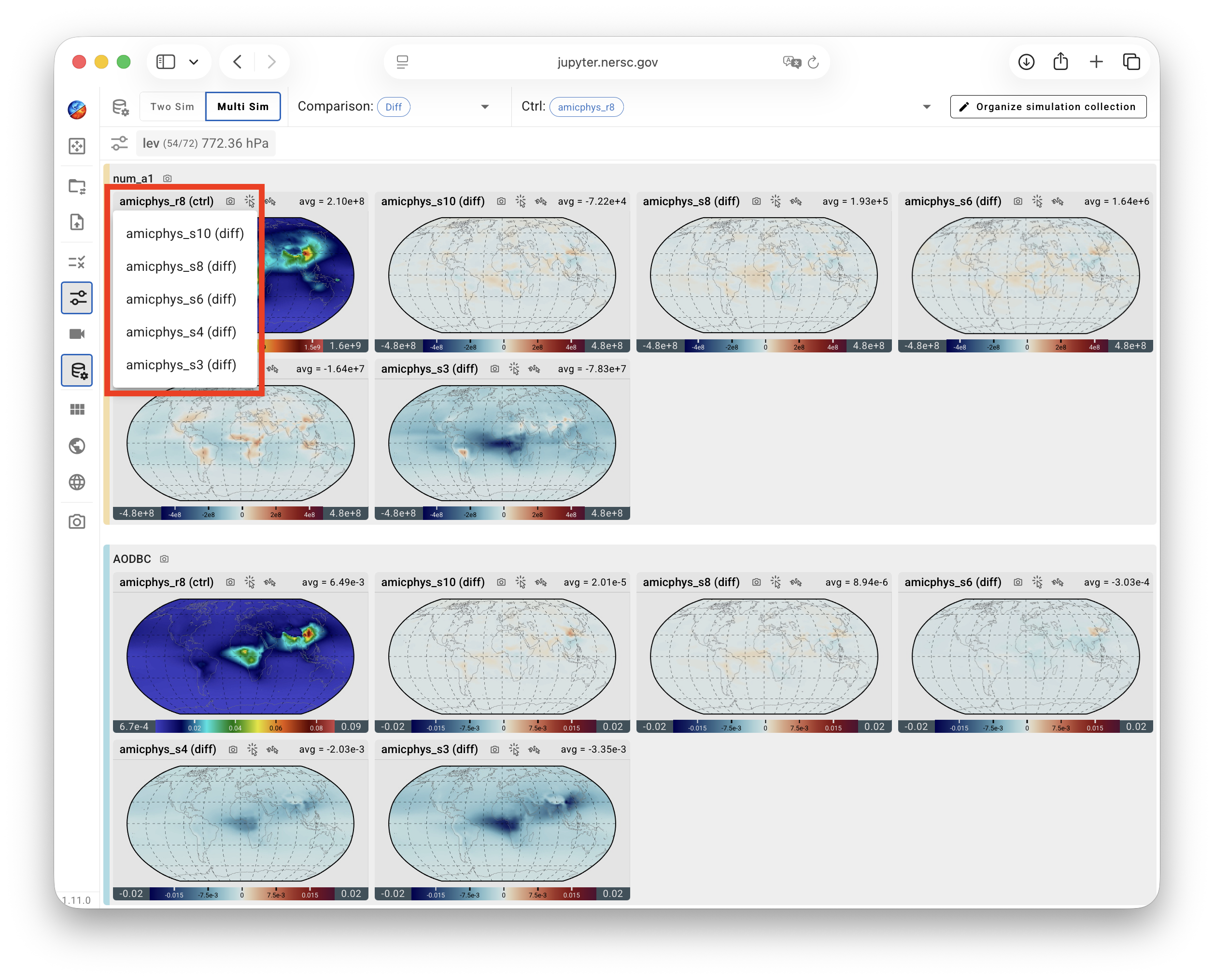Click the num_a1 amicphys_s3 diff map
The width and height of the screenshot is (1214, 980).
[x=502, y=443]
